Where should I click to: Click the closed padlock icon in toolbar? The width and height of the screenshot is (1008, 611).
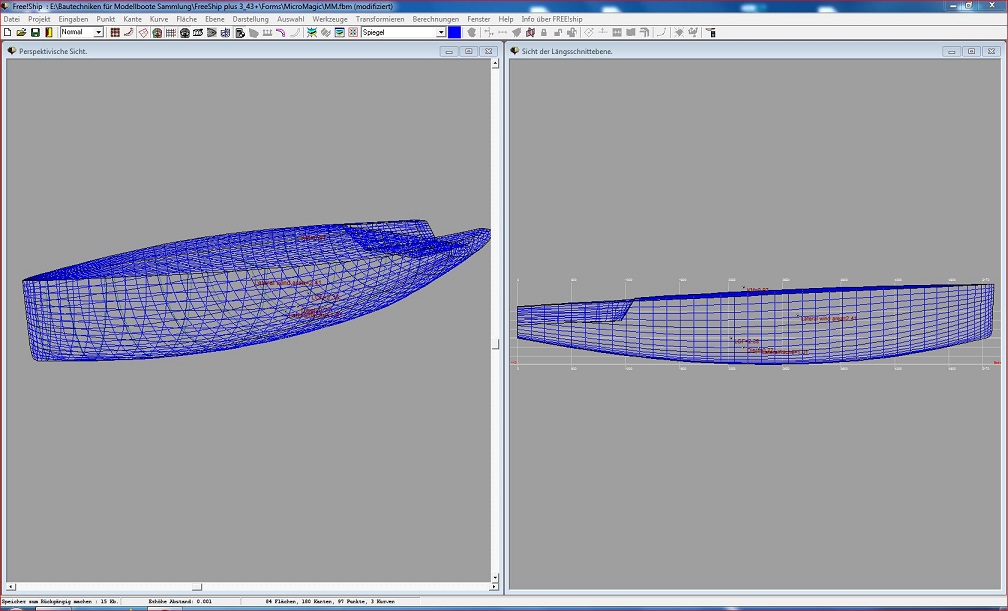(543, 33)
